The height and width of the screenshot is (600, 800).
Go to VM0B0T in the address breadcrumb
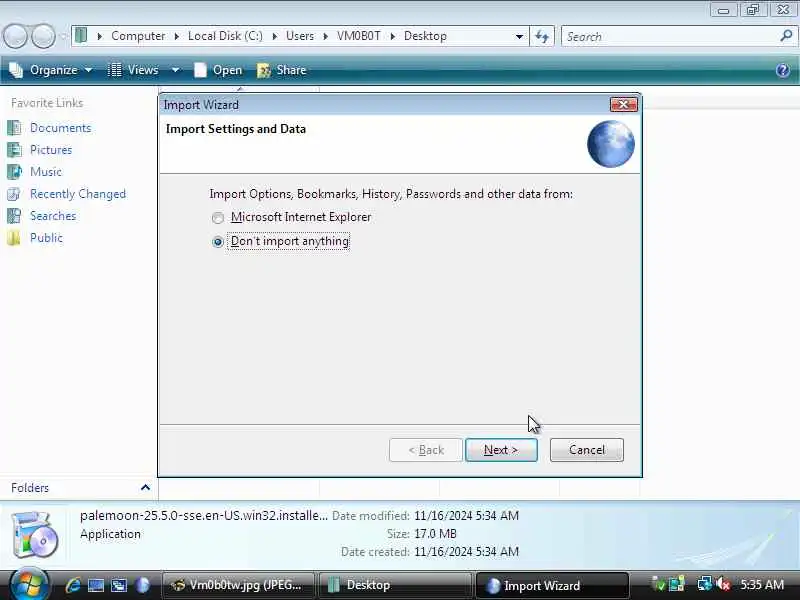[359, 36]
